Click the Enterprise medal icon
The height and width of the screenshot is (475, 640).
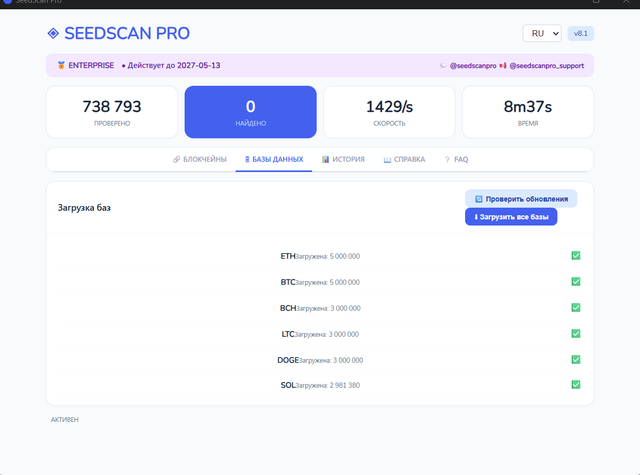(x=61, y=65)
